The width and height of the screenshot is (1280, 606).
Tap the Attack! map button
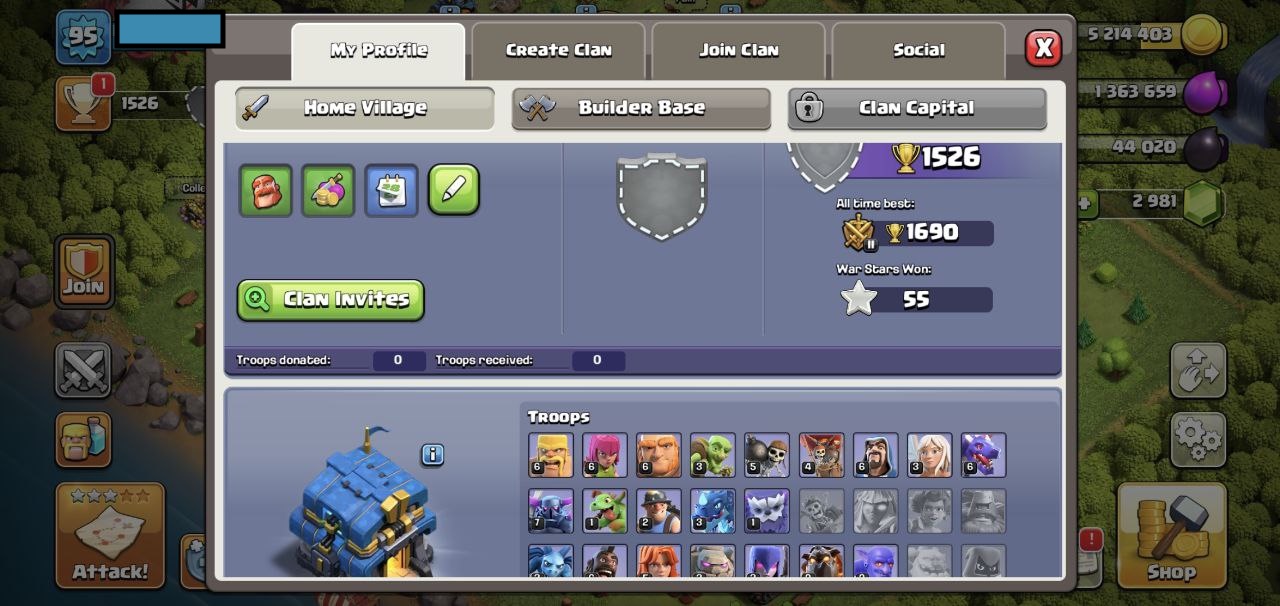(110, 535)
